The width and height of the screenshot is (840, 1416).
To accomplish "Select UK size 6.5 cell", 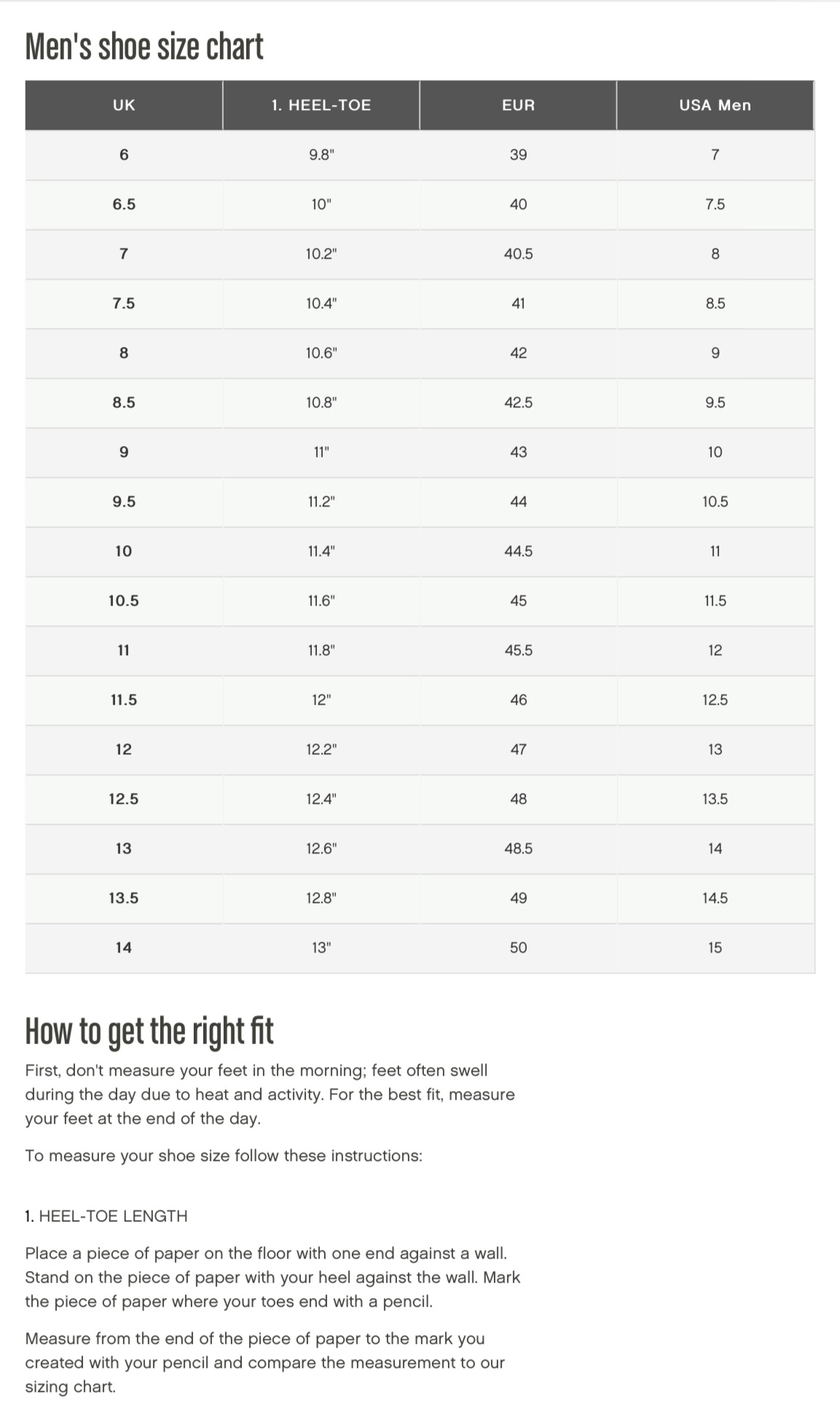I will click(124, 204).
